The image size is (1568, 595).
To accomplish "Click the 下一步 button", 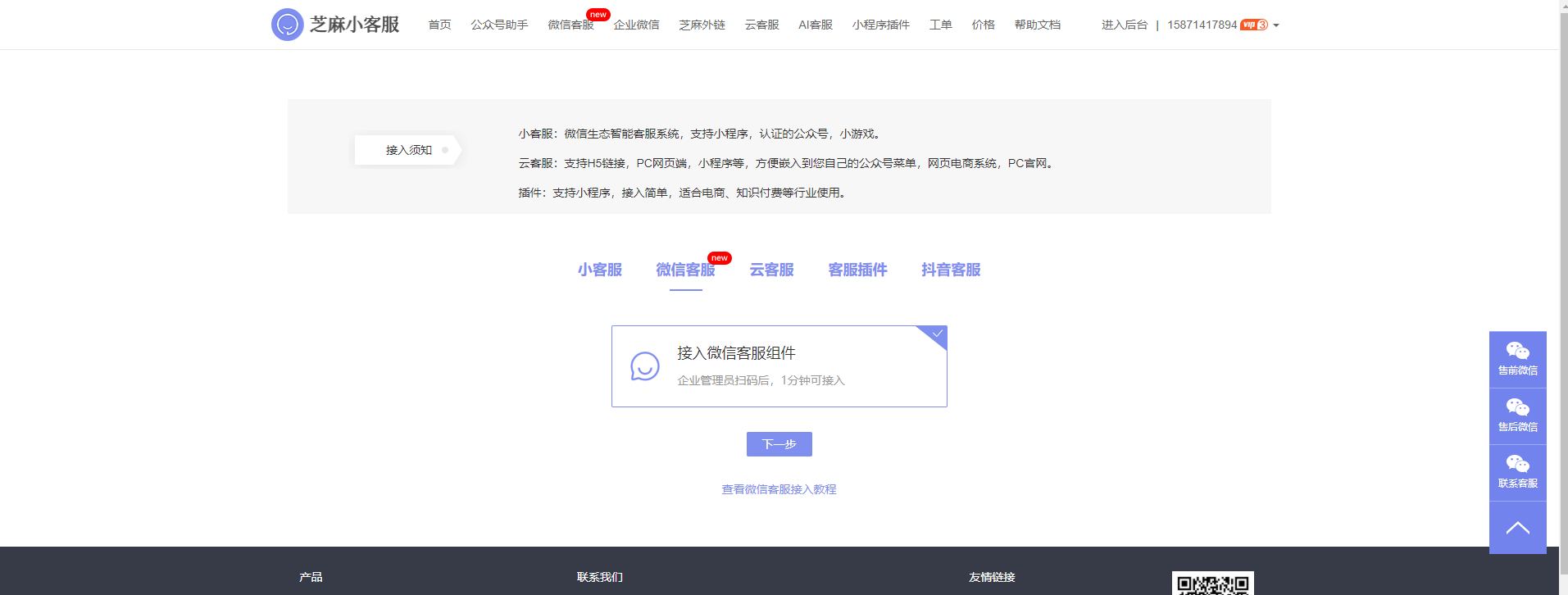I will 779,444.
